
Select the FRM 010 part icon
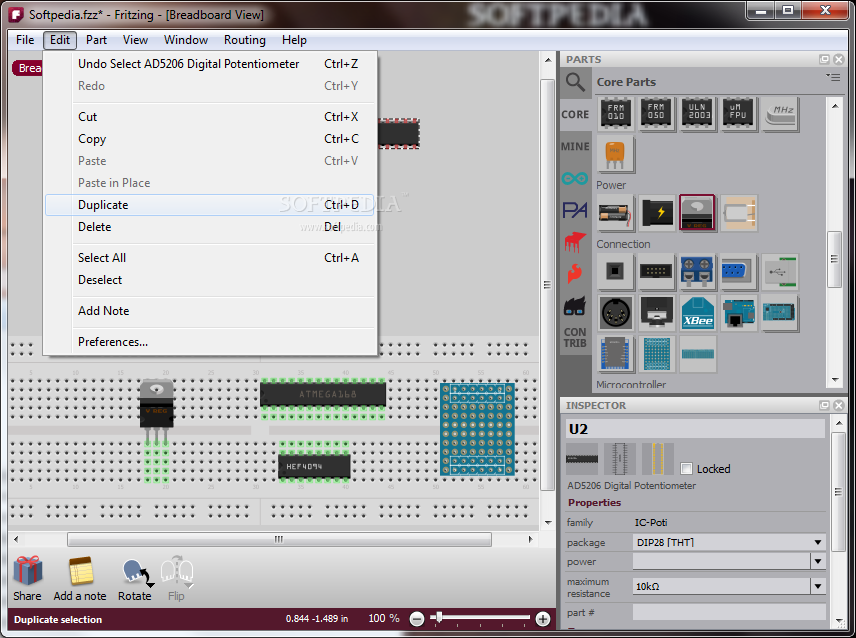click(616, 113)
